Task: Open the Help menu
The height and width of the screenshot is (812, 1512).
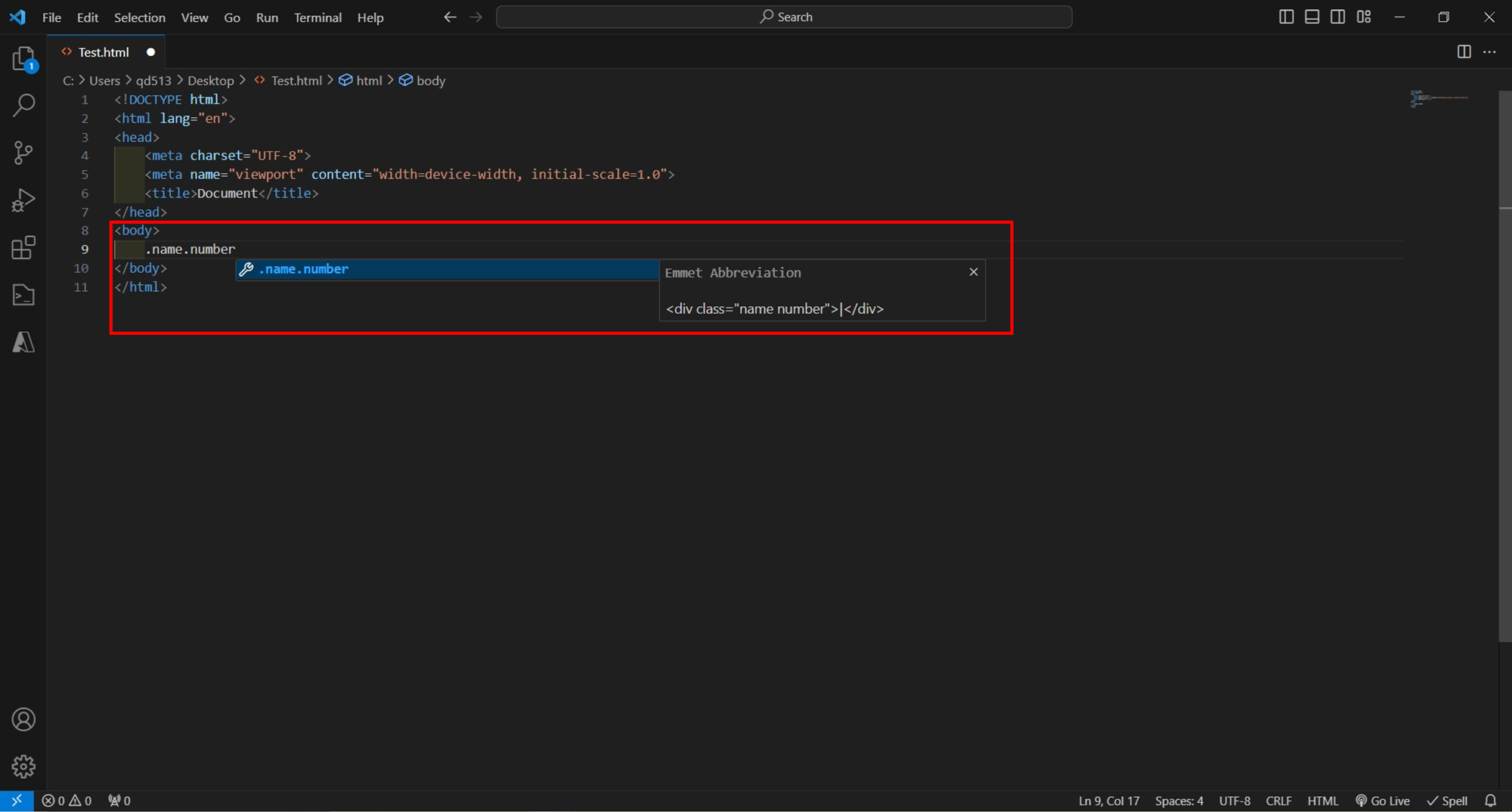Action: (x=370, y=17)
